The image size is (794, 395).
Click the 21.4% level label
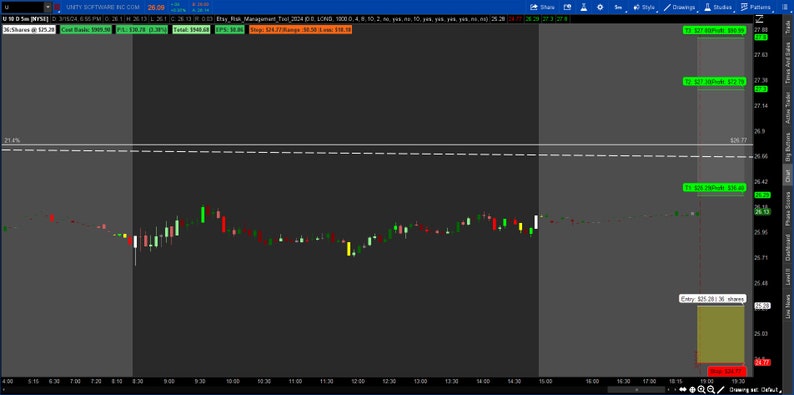point(12,140)
